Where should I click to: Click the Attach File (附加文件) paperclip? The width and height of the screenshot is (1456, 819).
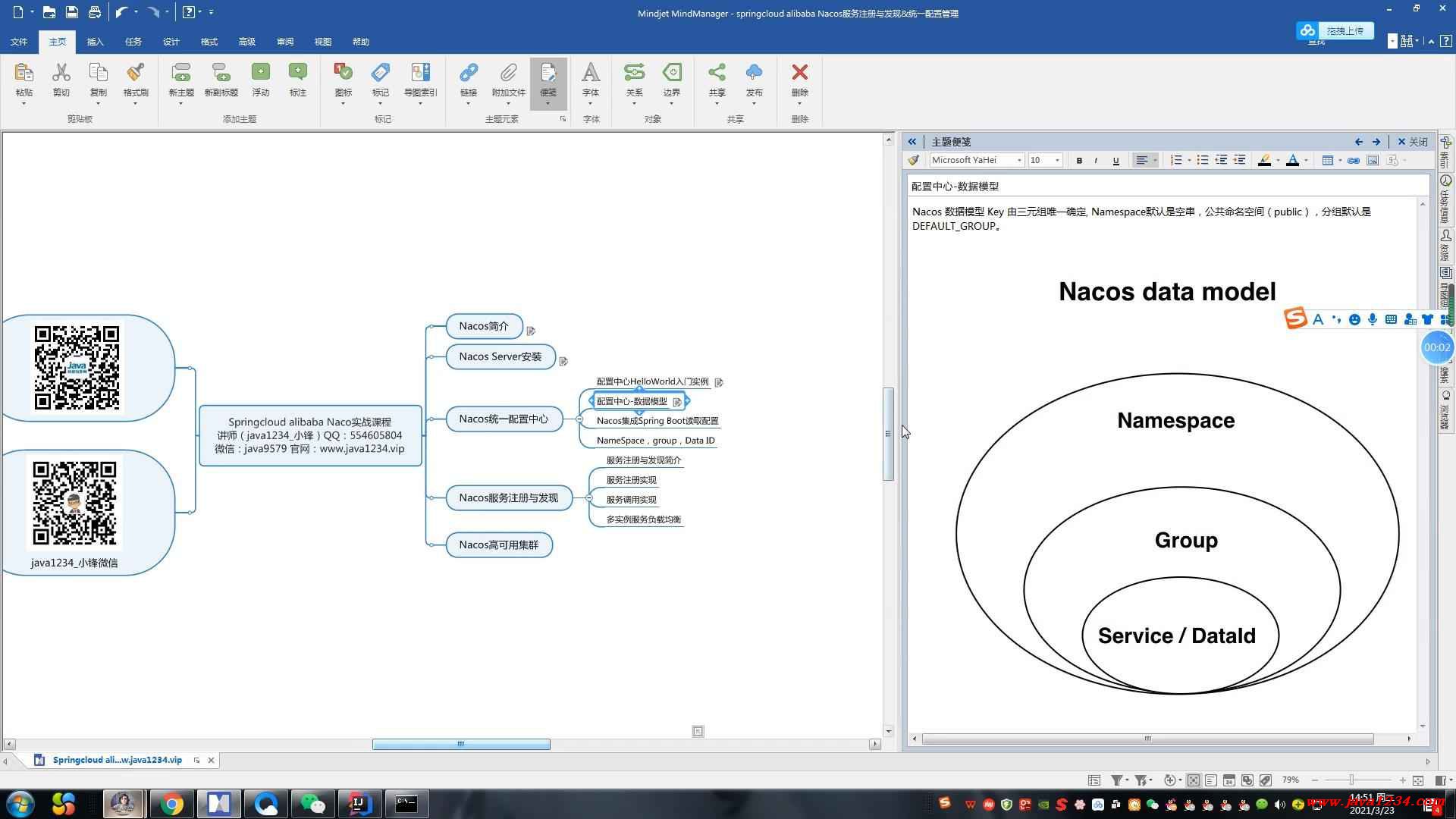[508, 73]
